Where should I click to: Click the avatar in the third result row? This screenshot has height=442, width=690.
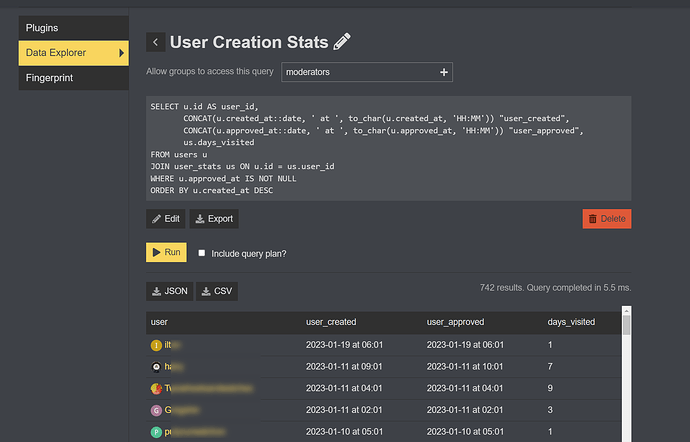click(156, 389)
